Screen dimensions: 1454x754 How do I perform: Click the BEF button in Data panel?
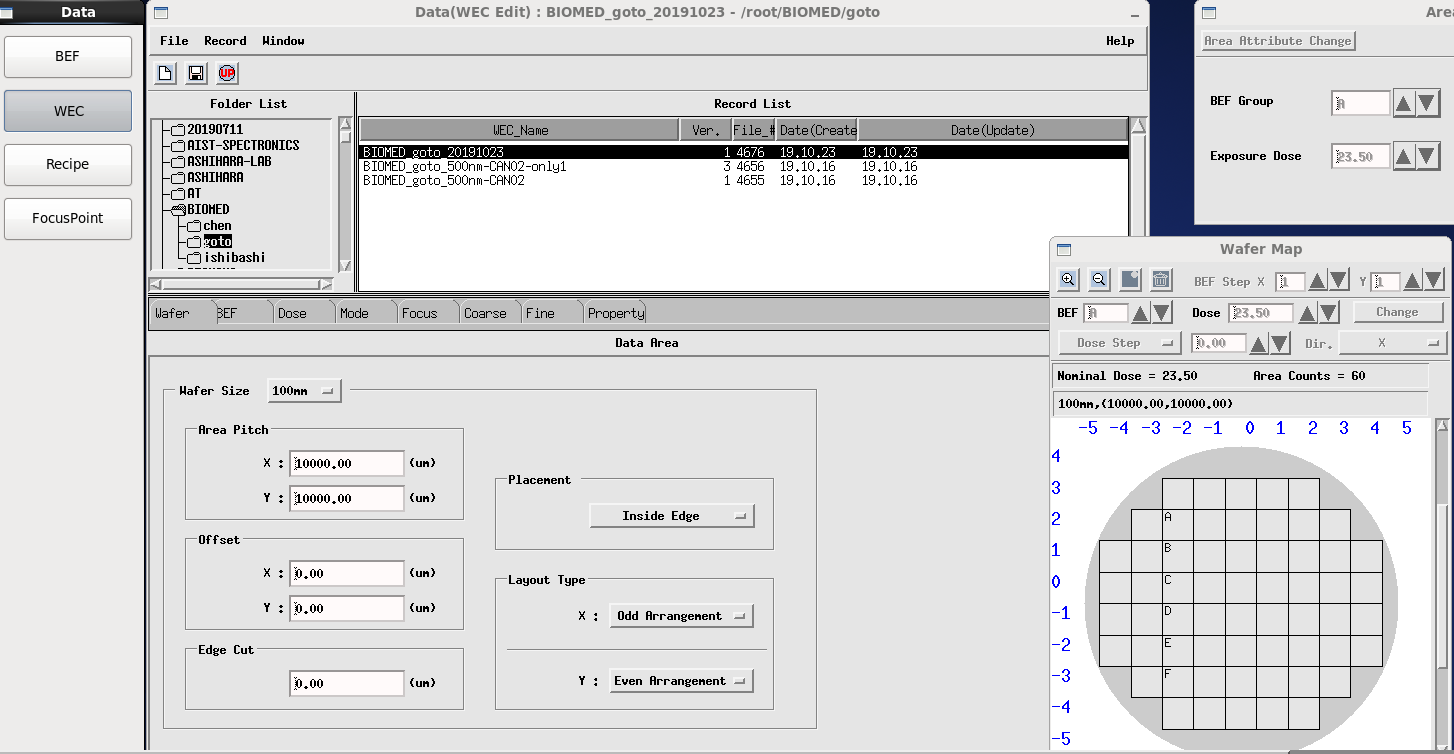click(x=68, y=57)
